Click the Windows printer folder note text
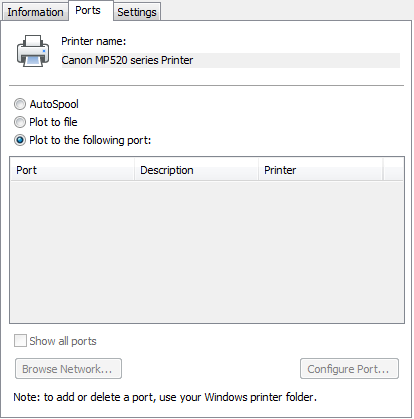 [x=165, y=397]
